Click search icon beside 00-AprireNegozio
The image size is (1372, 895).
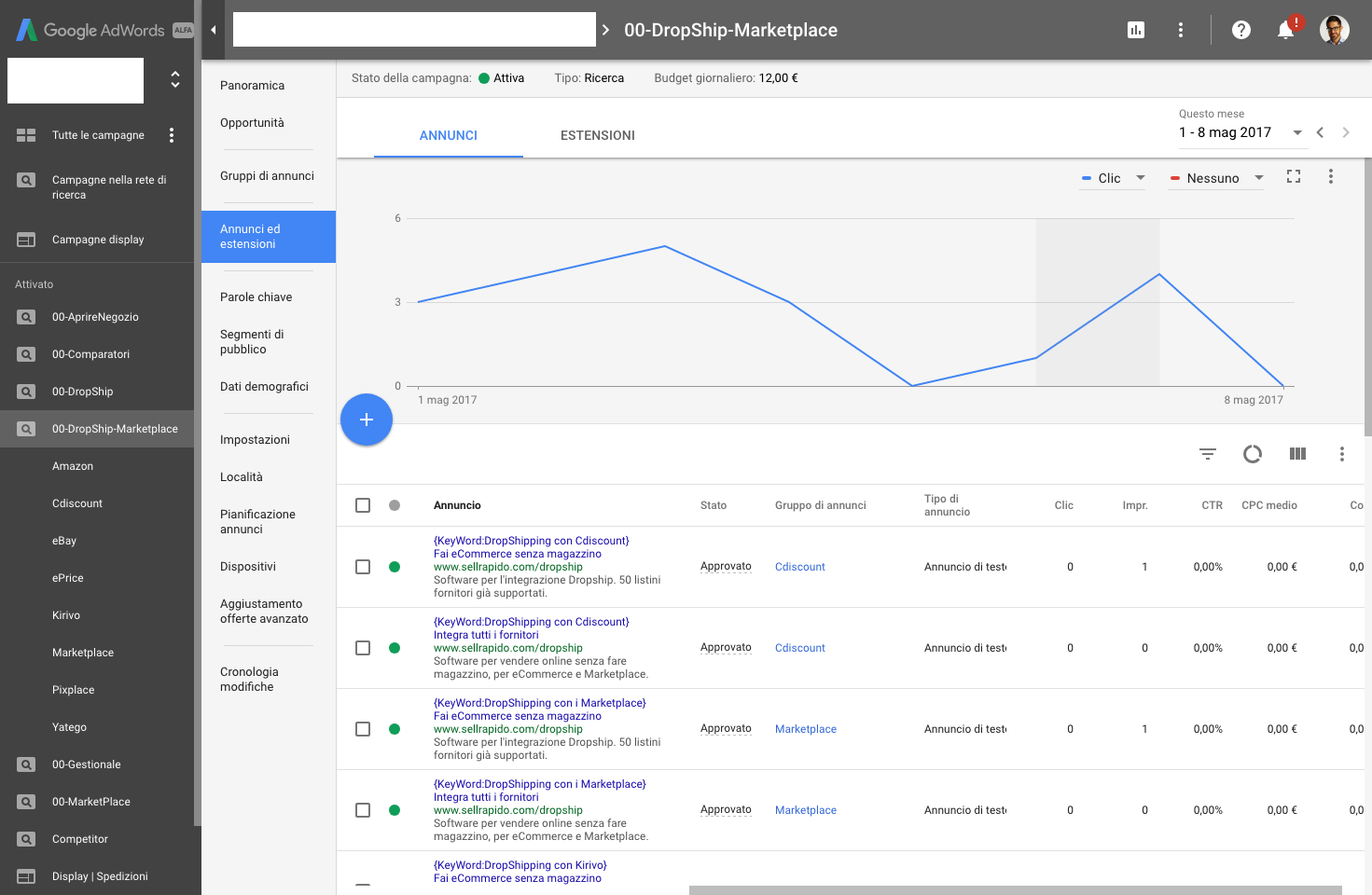coord(26,317)
